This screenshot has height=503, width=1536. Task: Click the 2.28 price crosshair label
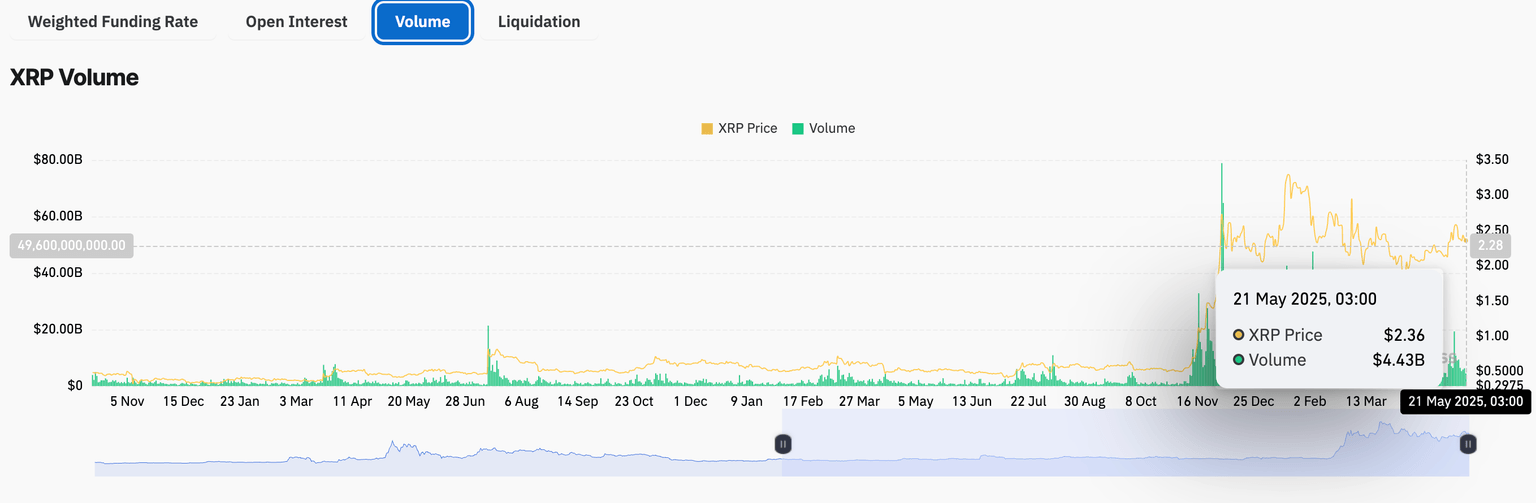tap(1487, 245)
